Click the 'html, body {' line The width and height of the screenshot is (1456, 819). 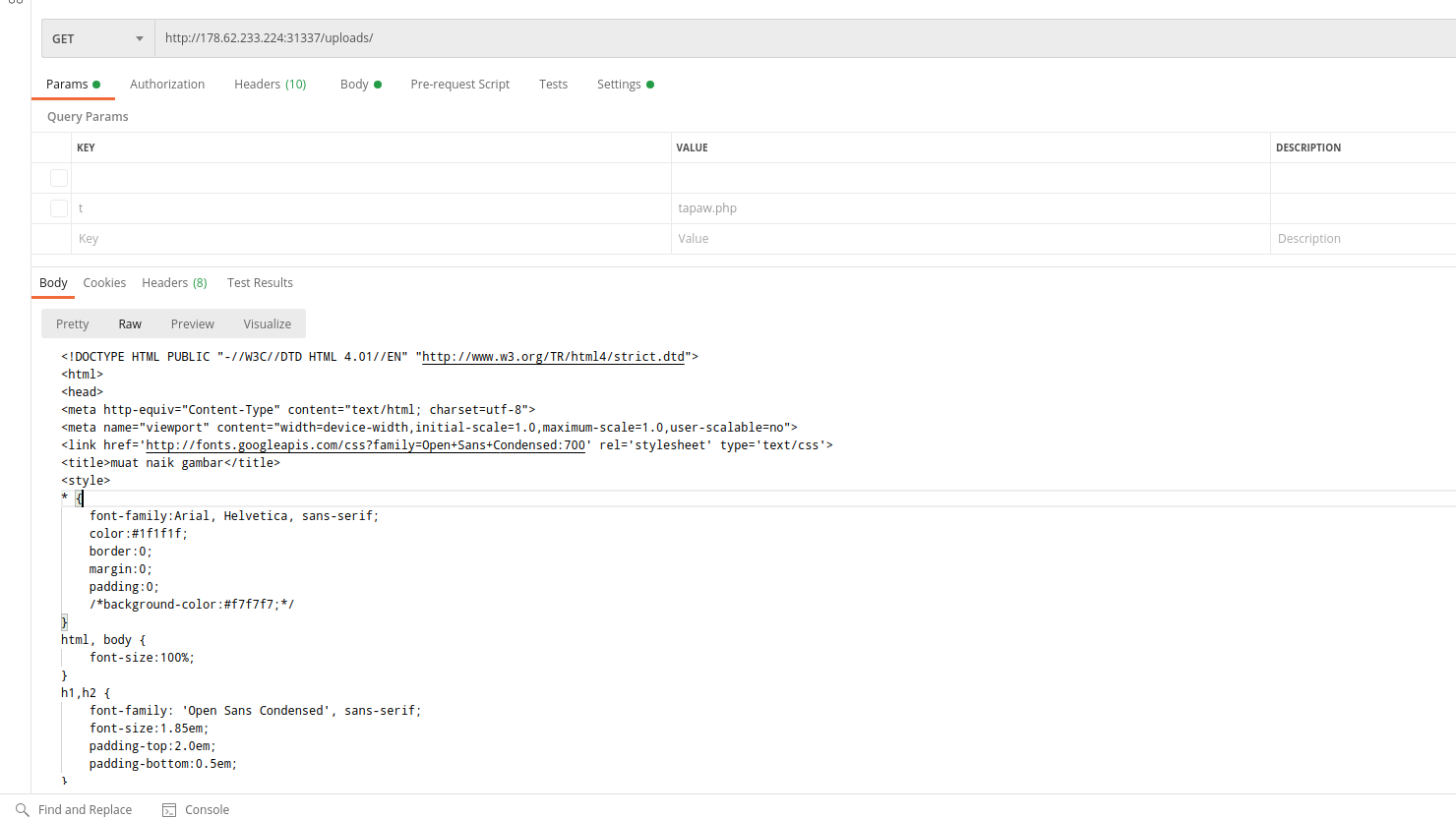103,640
